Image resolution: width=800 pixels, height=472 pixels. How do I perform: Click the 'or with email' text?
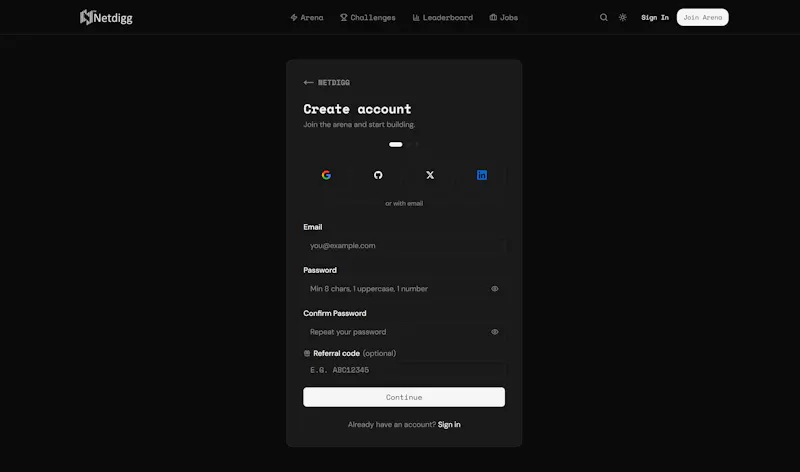pyautogui.click(x=404, y=203)
